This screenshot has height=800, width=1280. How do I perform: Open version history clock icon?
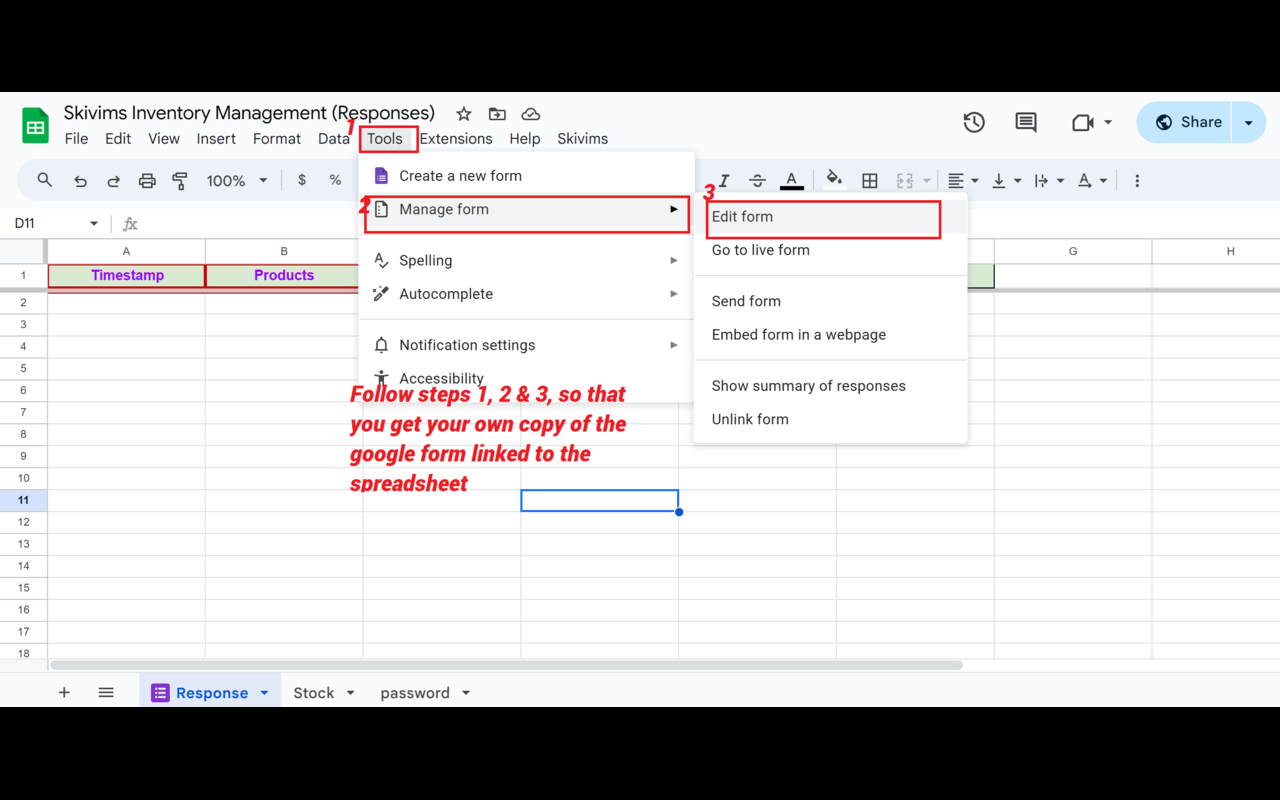[x=974, y=122]
